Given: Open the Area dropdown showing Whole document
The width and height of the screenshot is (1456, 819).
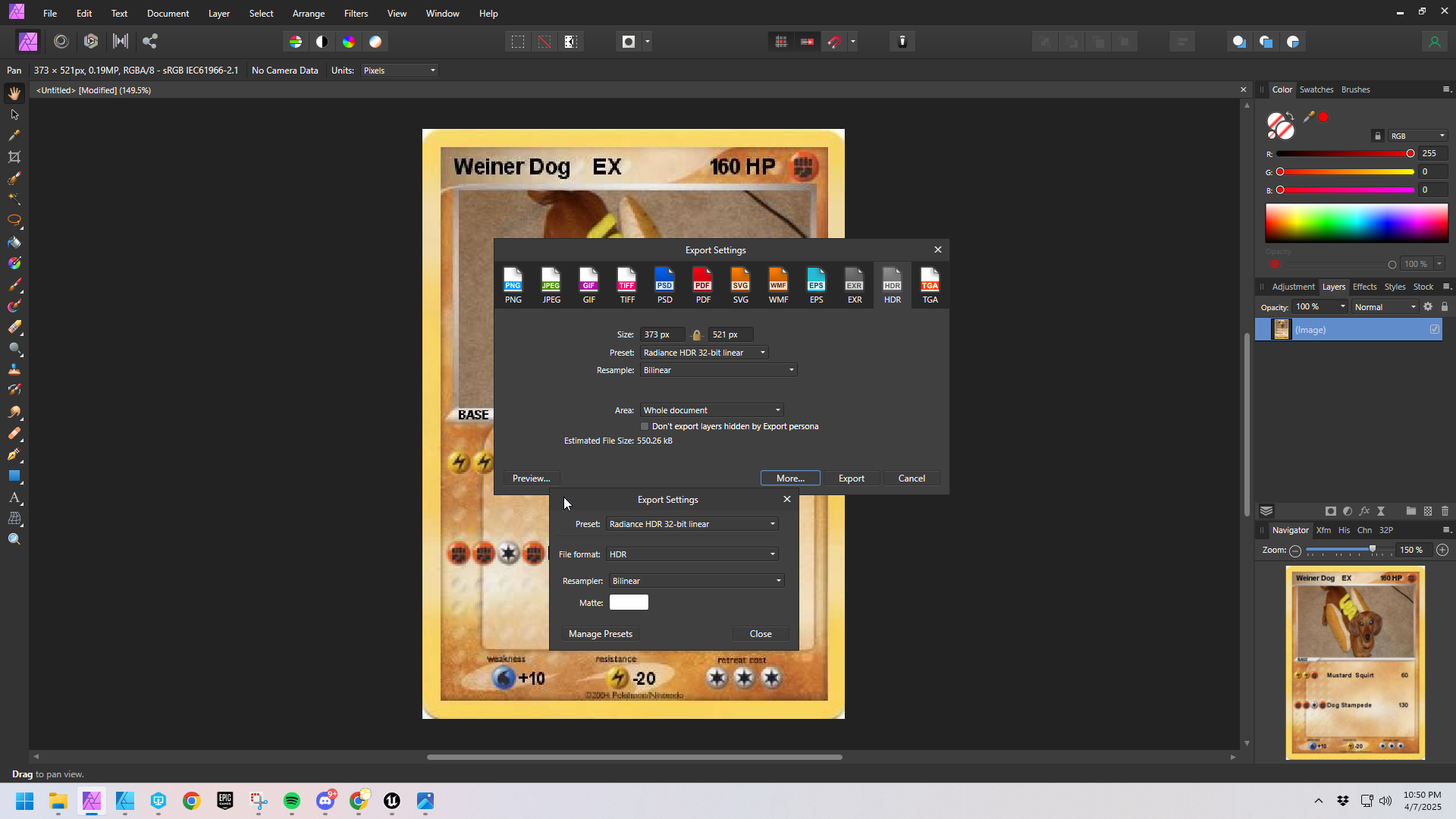Looking at the screenshot, I should click(711, 410).
